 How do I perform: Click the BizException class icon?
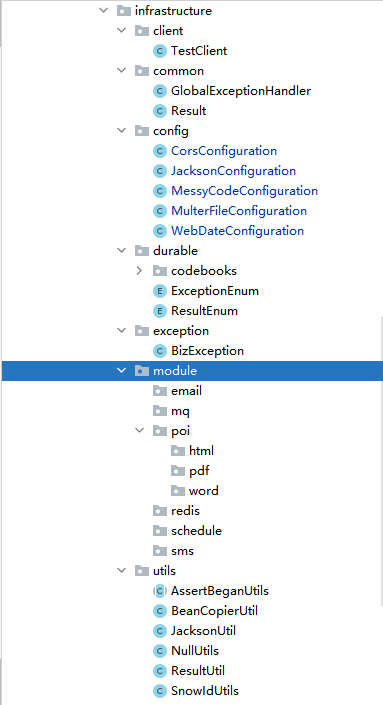pyautogui.click(x=160, y=351)
